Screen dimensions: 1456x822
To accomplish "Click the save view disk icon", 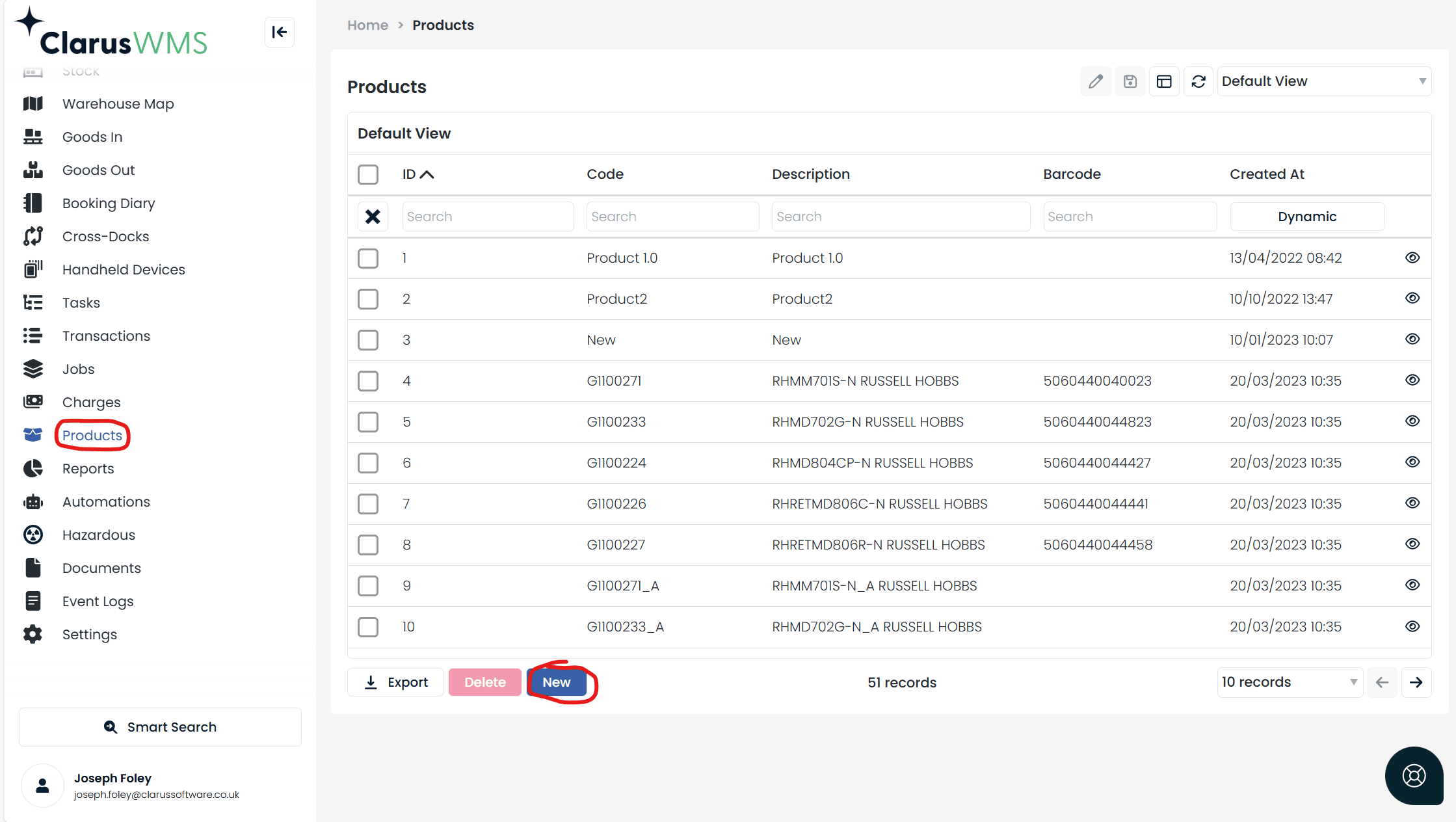I will pos(1130,81).
